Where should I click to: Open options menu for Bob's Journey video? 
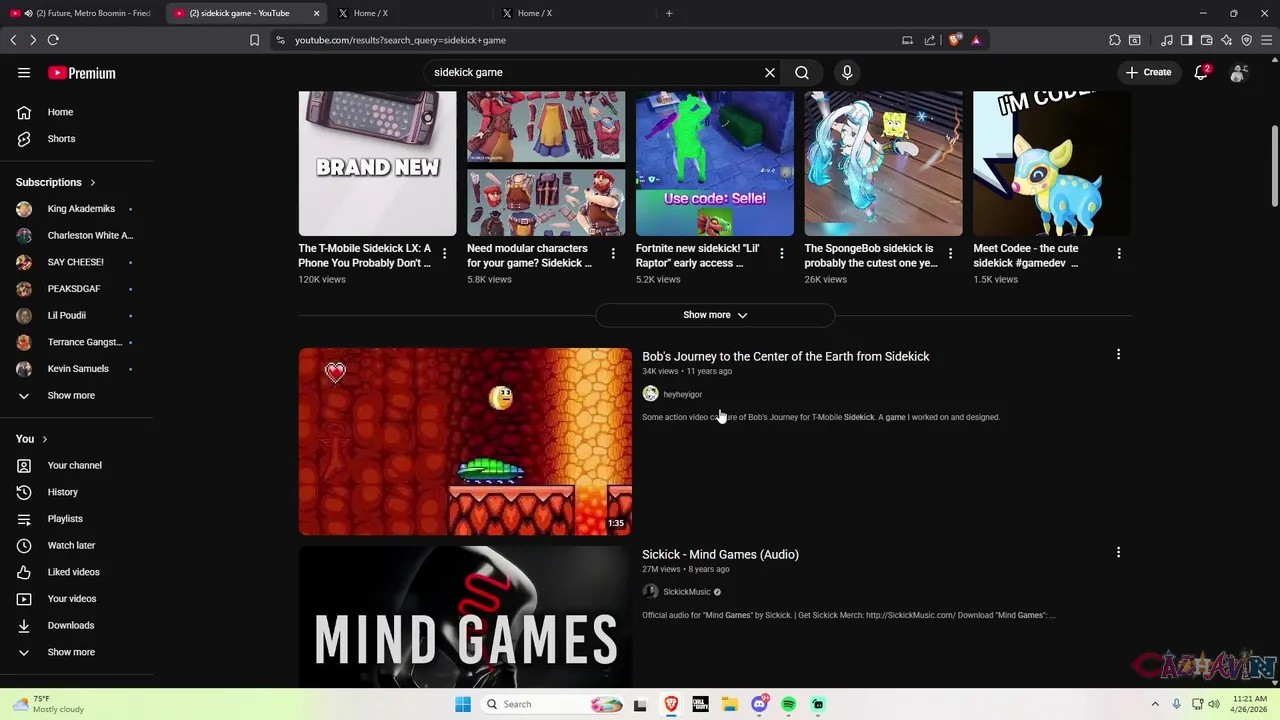pyautogui.click(x=1119, y=354)
